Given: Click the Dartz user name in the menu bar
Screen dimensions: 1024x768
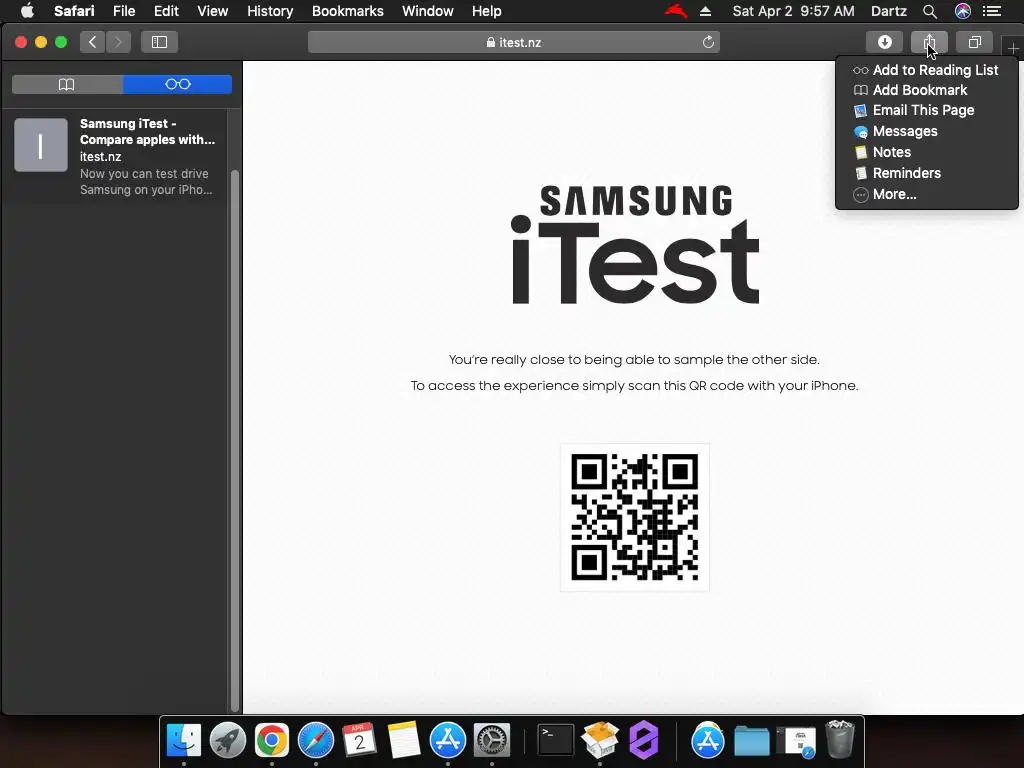Looking at the screenshot, I should click(x=888, y=11).
